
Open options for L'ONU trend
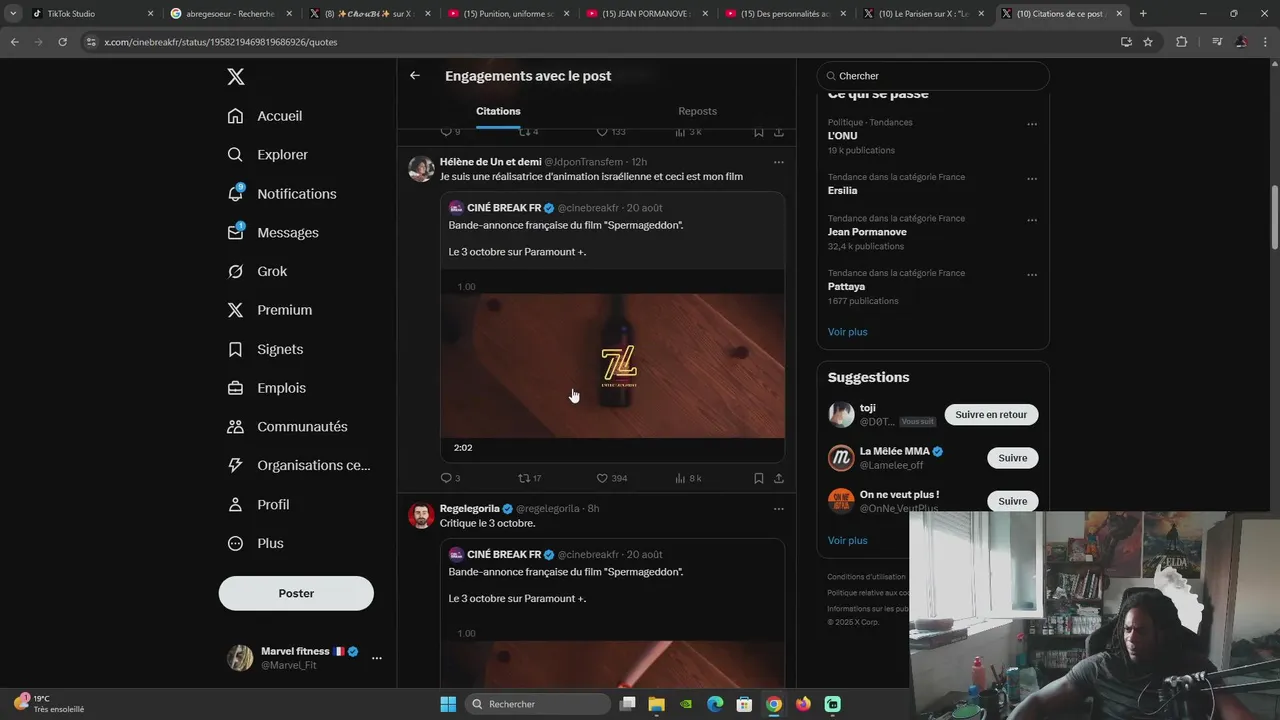1032,124
